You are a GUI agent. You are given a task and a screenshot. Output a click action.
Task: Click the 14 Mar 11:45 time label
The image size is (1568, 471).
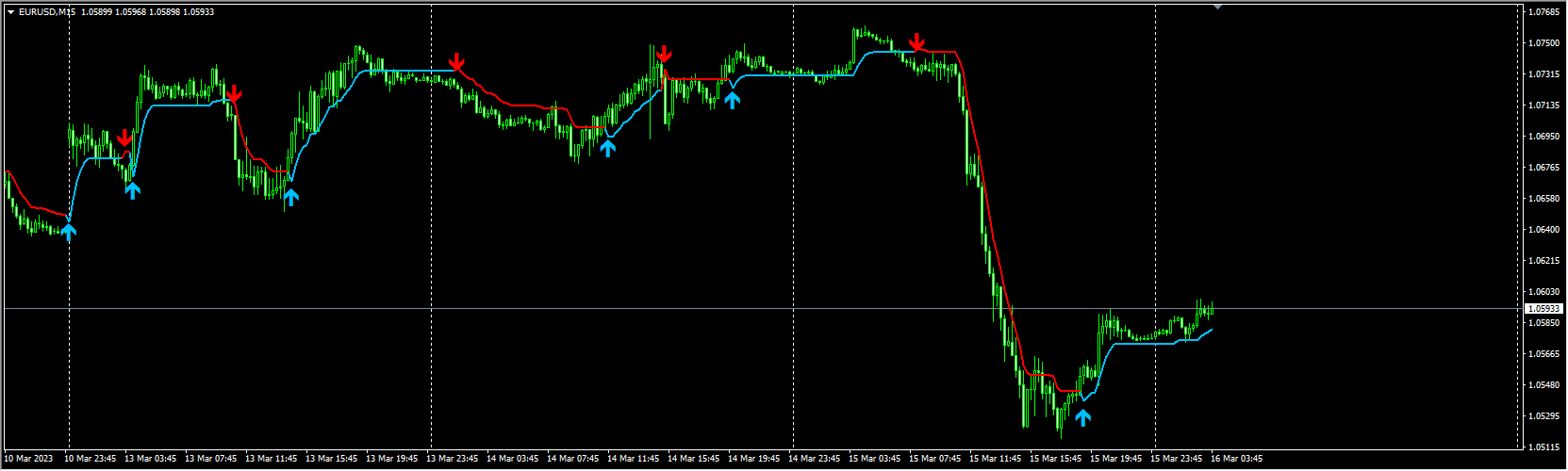[x=634, y=459]
